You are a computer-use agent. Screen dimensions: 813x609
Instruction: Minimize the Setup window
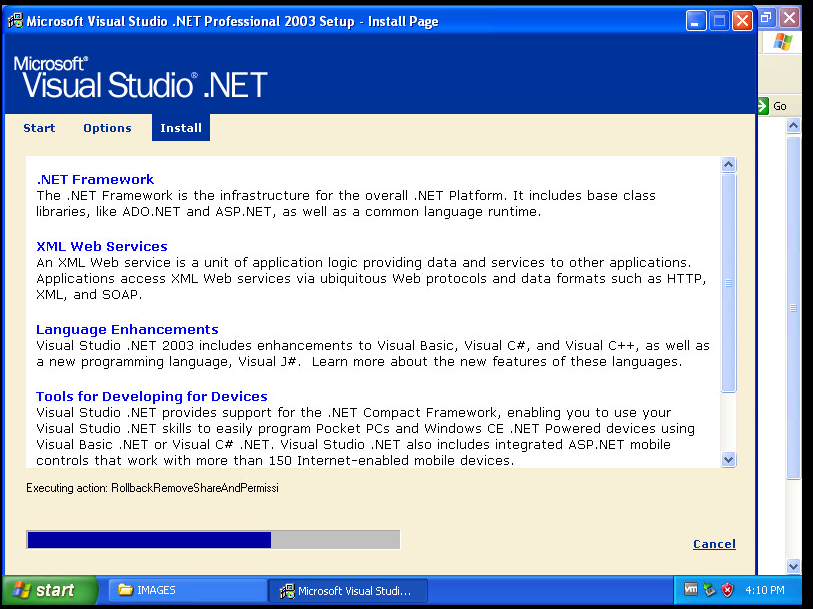[x=696, y=21]
